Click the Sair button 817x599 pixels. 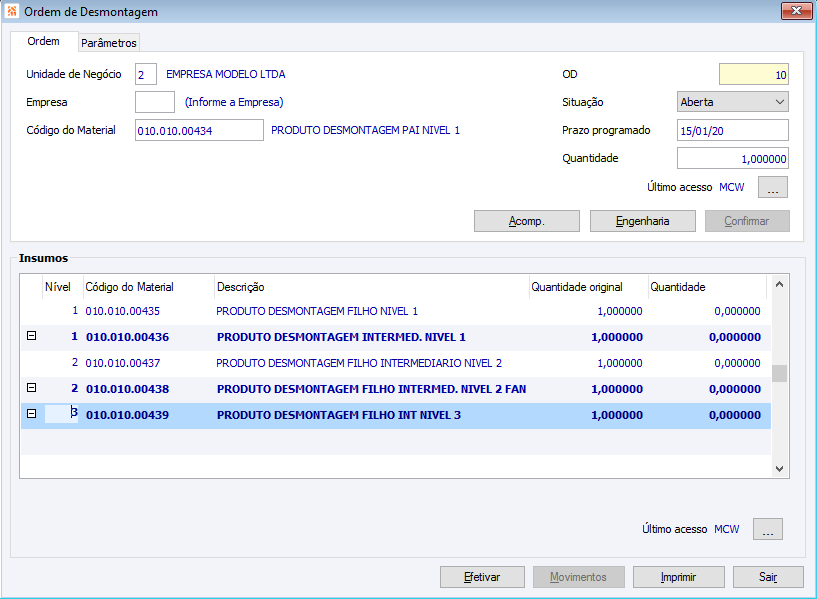coord(768,577)
